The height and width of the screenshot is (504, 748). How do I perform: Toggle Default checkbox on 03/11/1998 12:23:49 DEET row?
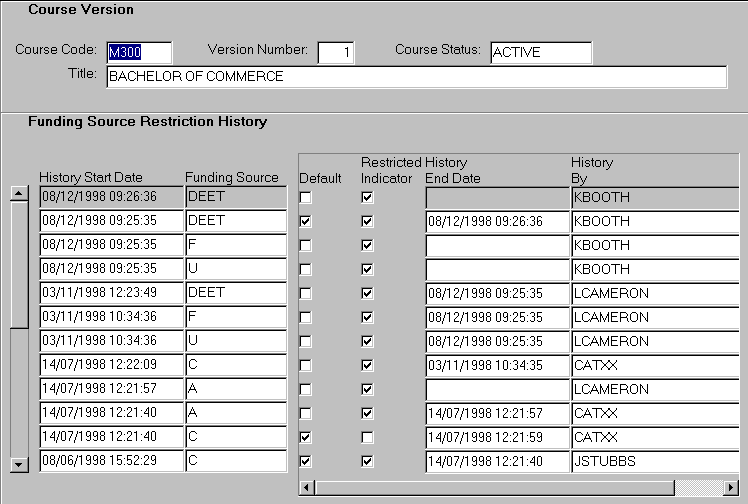point(306,294)
